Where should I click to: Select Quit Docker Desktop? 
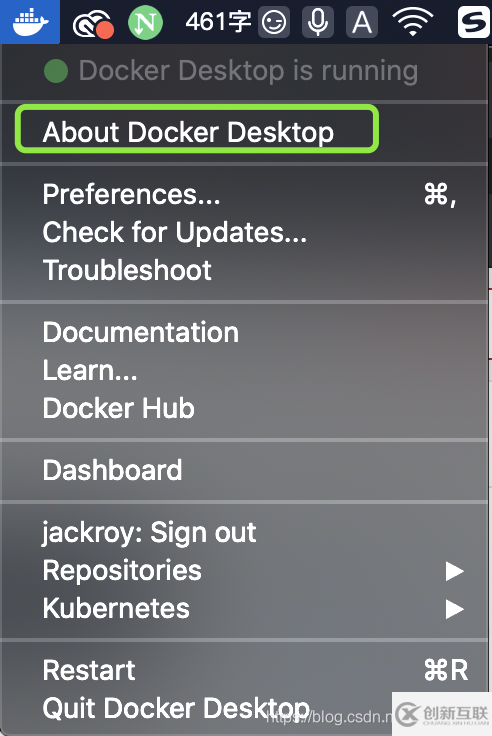pos(244,708)
